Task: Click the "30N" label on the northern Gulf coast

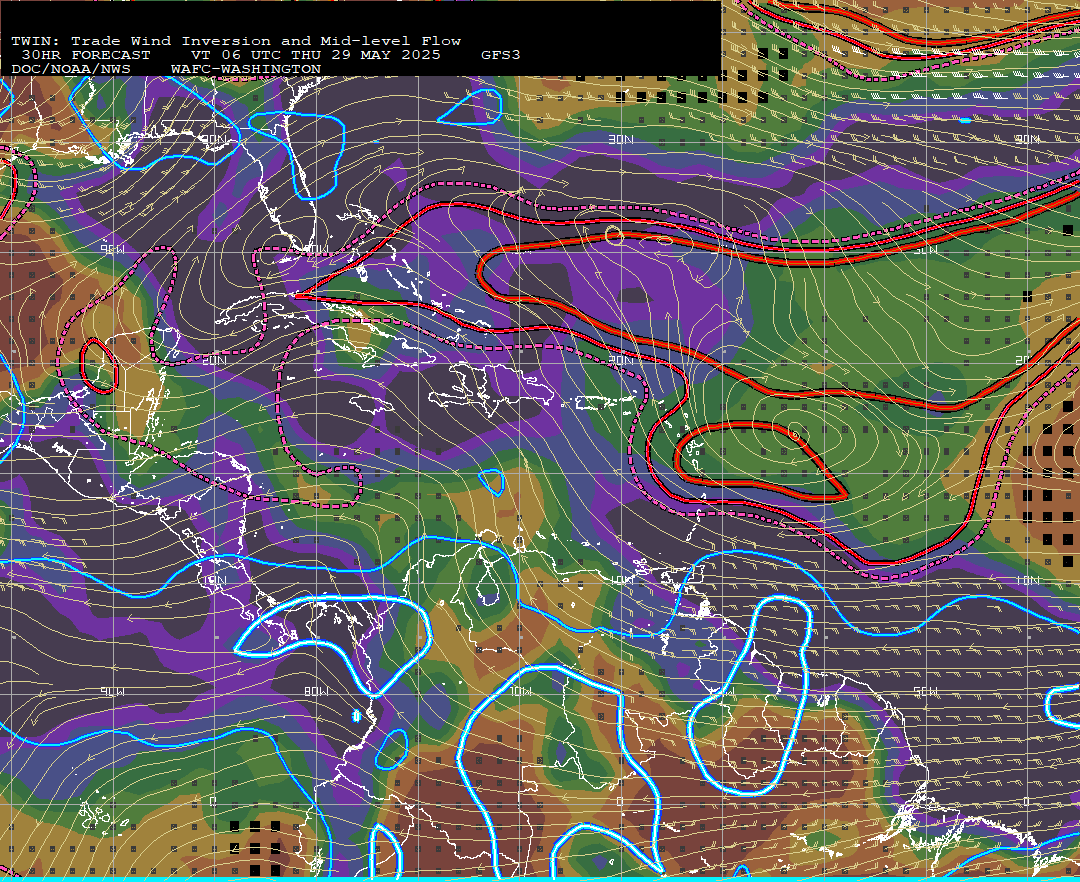Action: pos(214,139)
